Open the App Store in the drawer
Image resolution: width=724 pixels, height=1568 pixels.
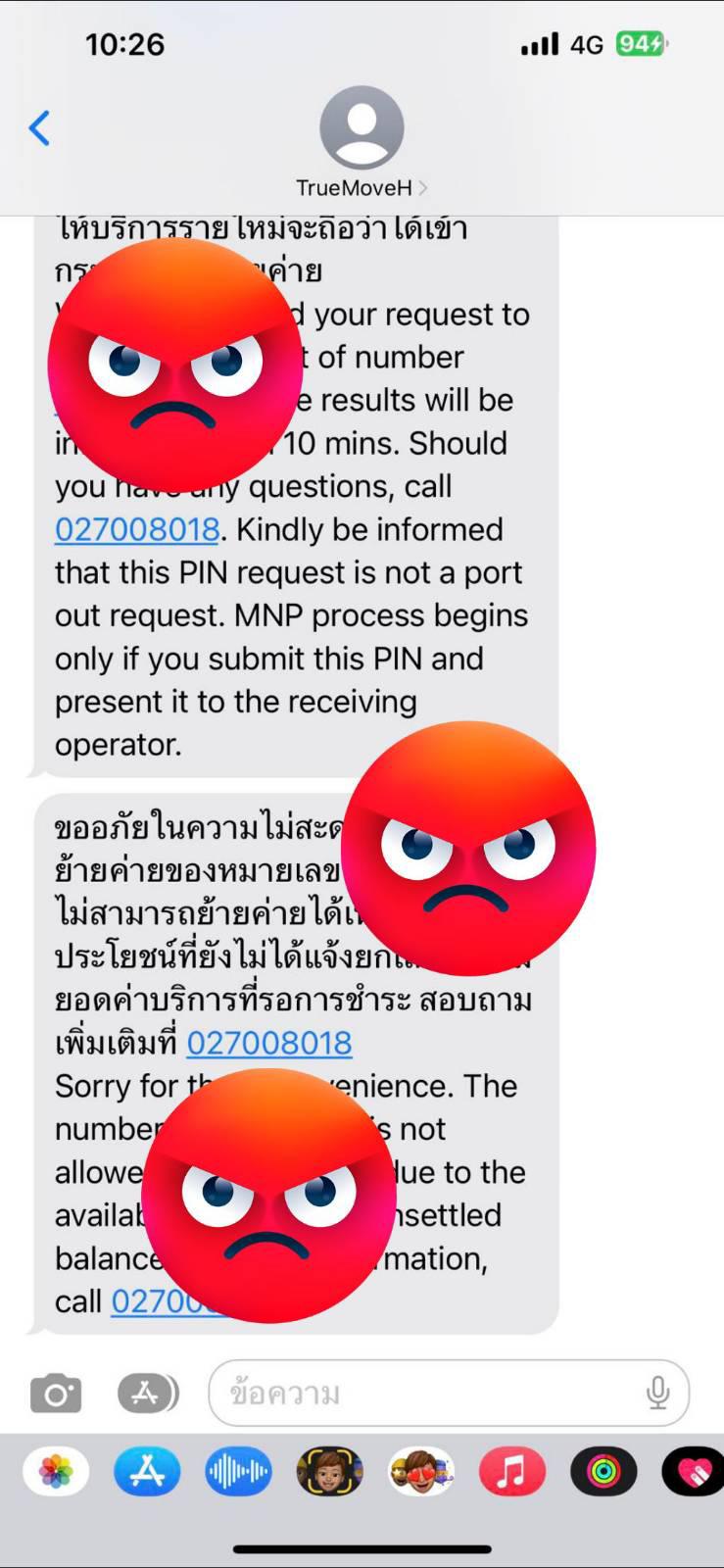147,1472
